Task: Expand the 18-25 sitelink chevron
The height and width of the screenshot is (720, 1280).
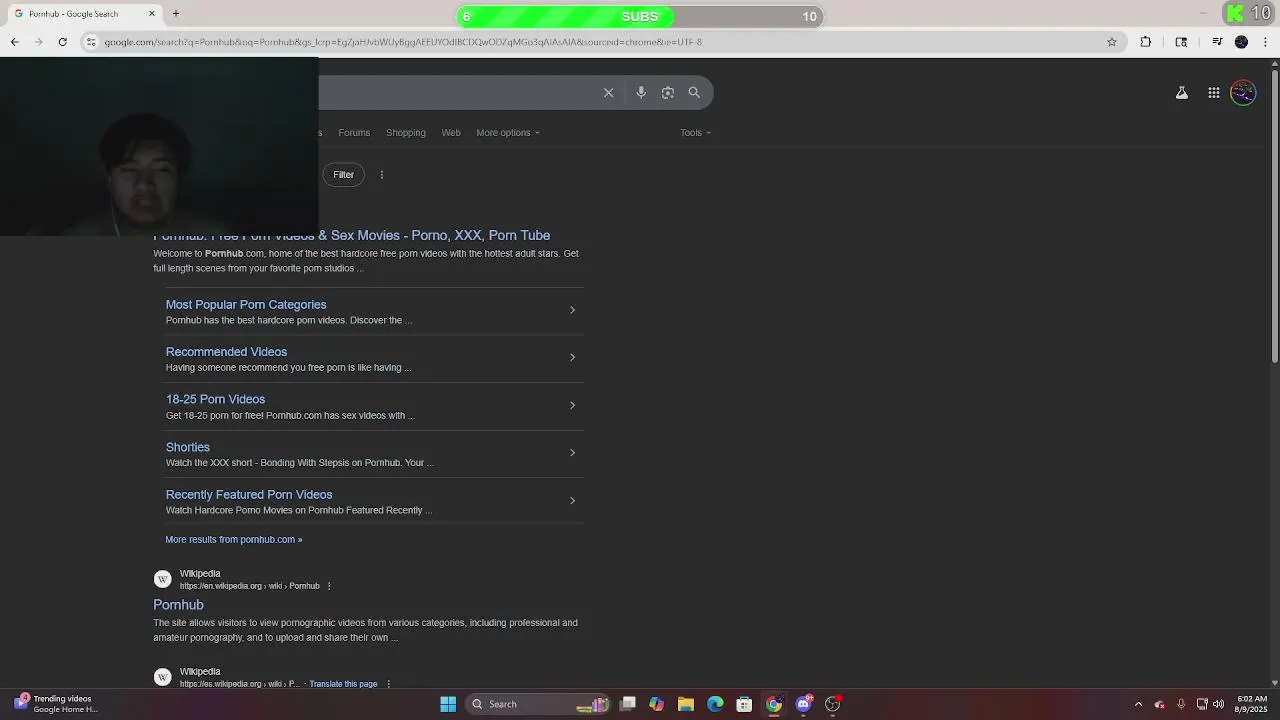Action: pos(572,405)
